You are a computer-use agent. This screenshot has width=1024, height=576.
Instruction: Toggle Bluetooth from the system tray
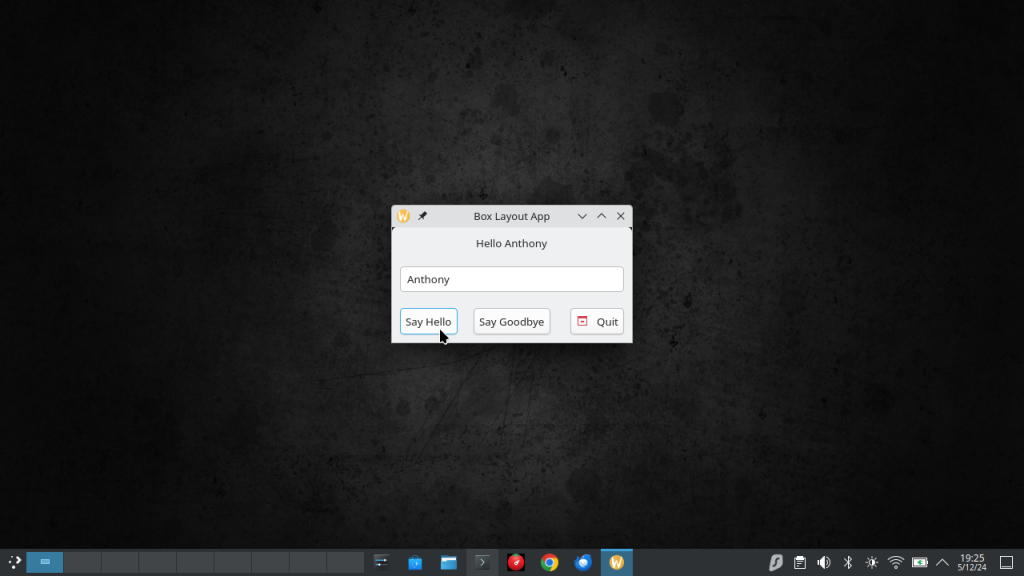click(847, 562)
